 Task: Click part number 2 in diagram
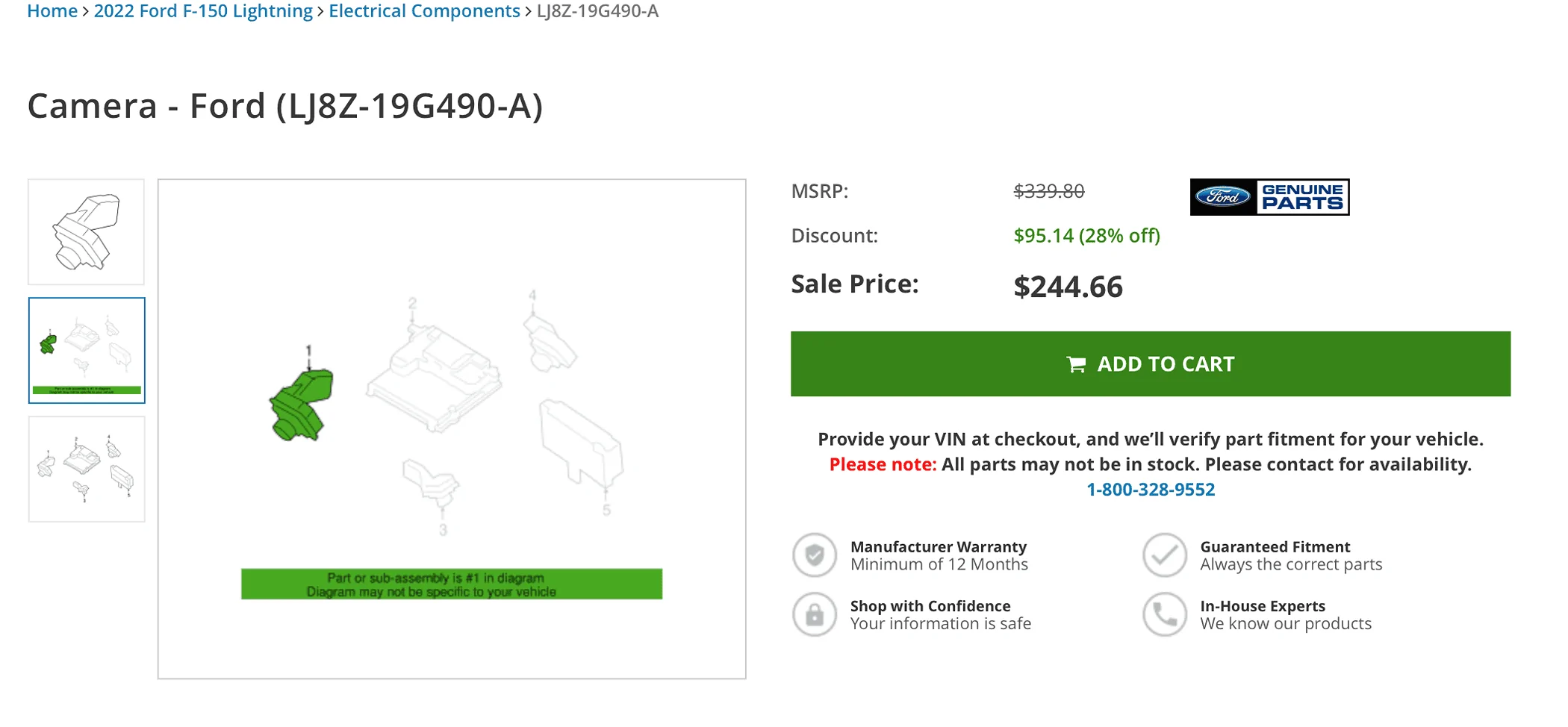pos(412,304)
